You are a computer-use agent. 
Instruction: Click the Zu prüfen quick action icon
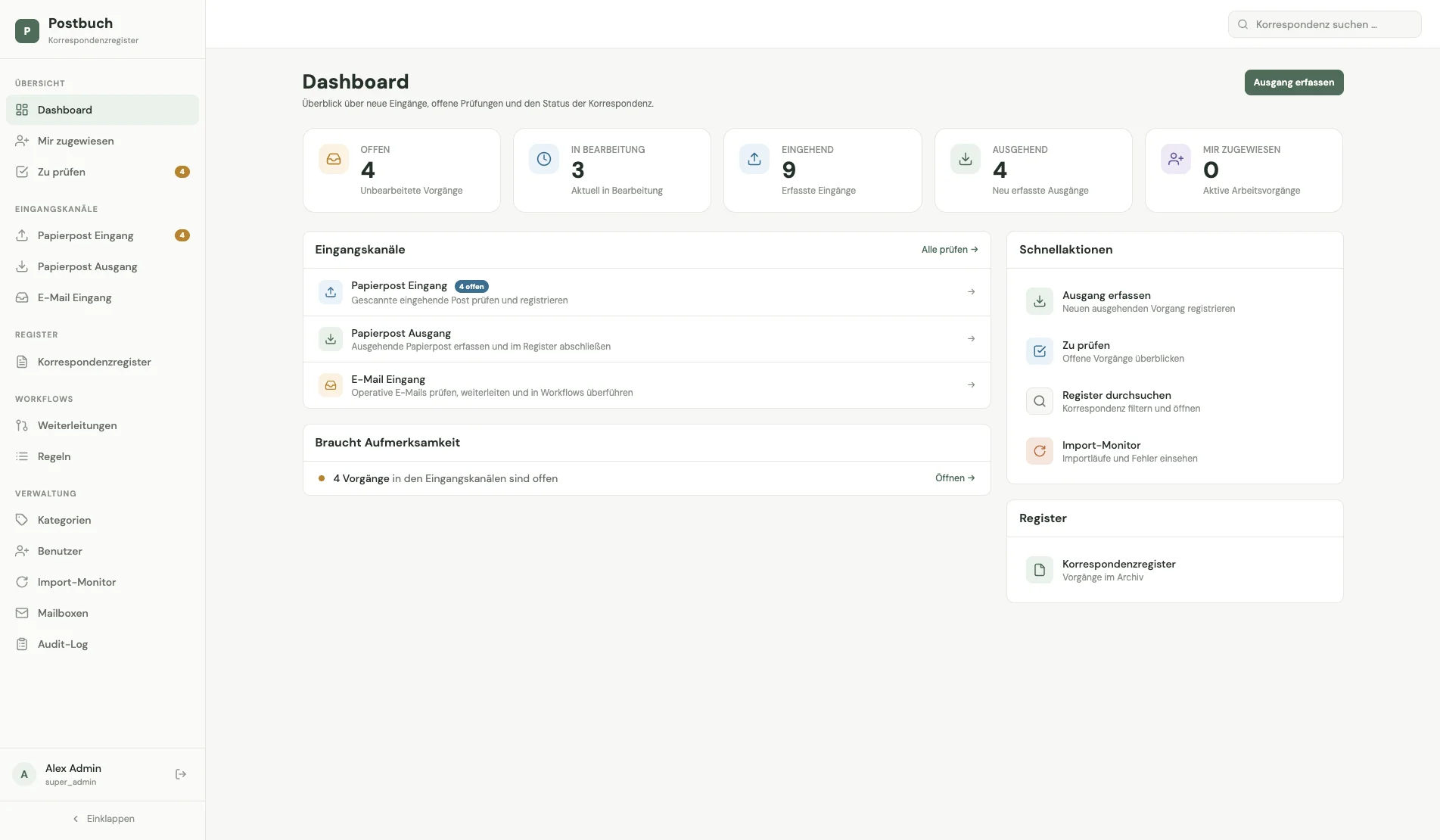(1040, 351)
